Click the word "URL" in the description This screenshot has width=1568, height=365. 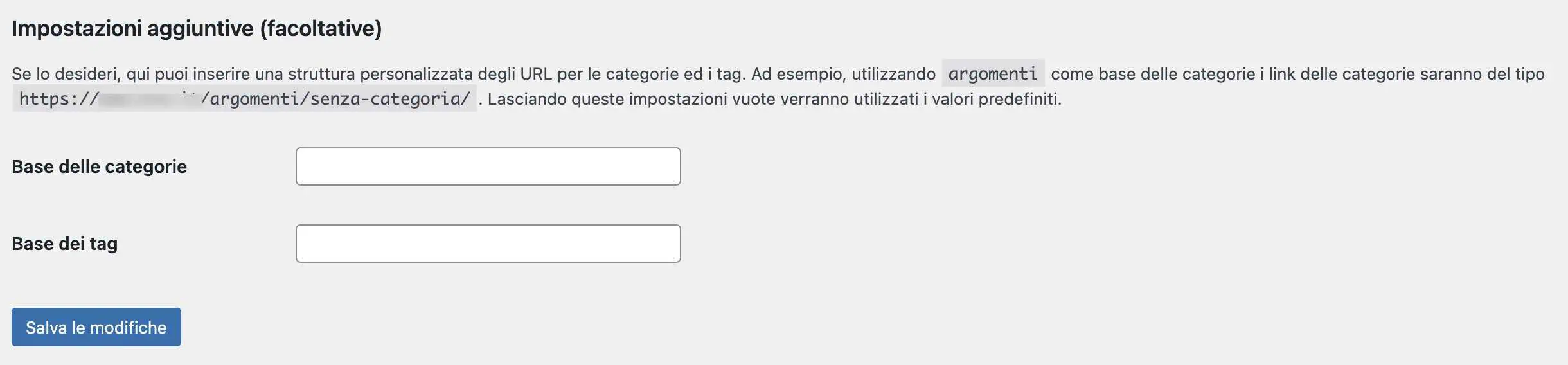click(x=536, y=74)
